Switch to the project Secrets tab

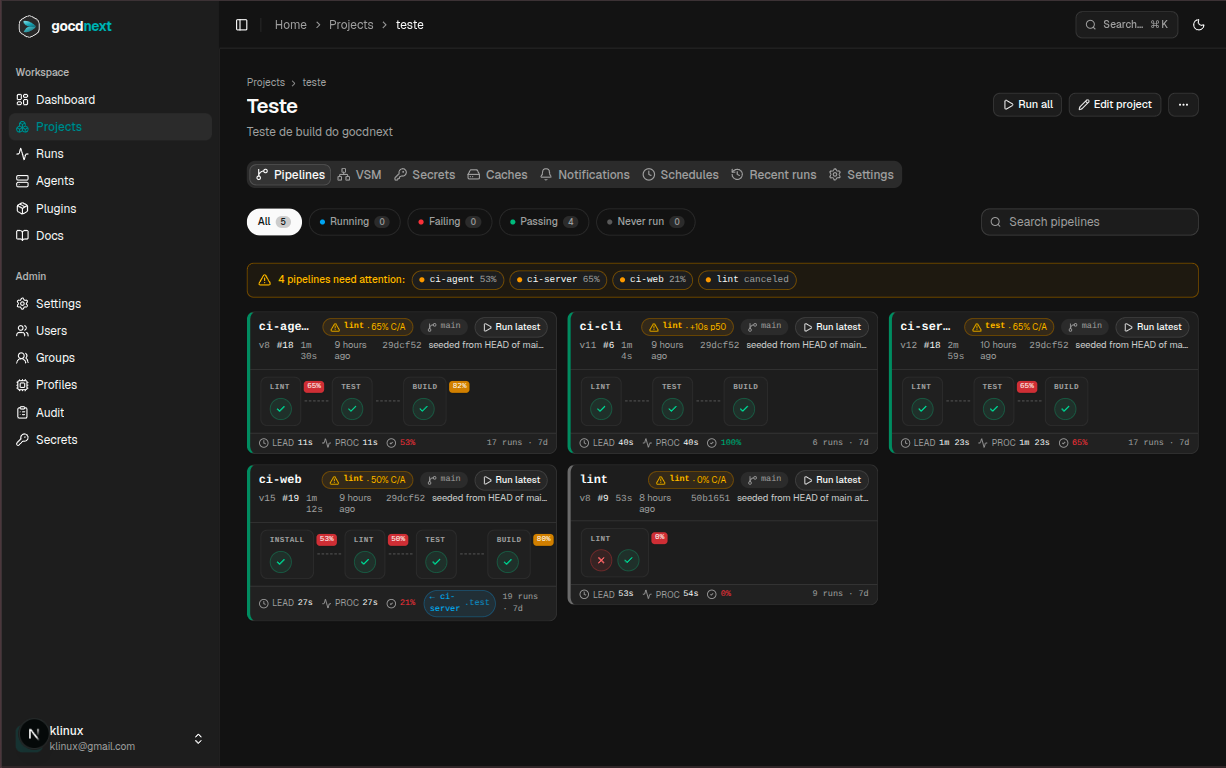point(424,175)
